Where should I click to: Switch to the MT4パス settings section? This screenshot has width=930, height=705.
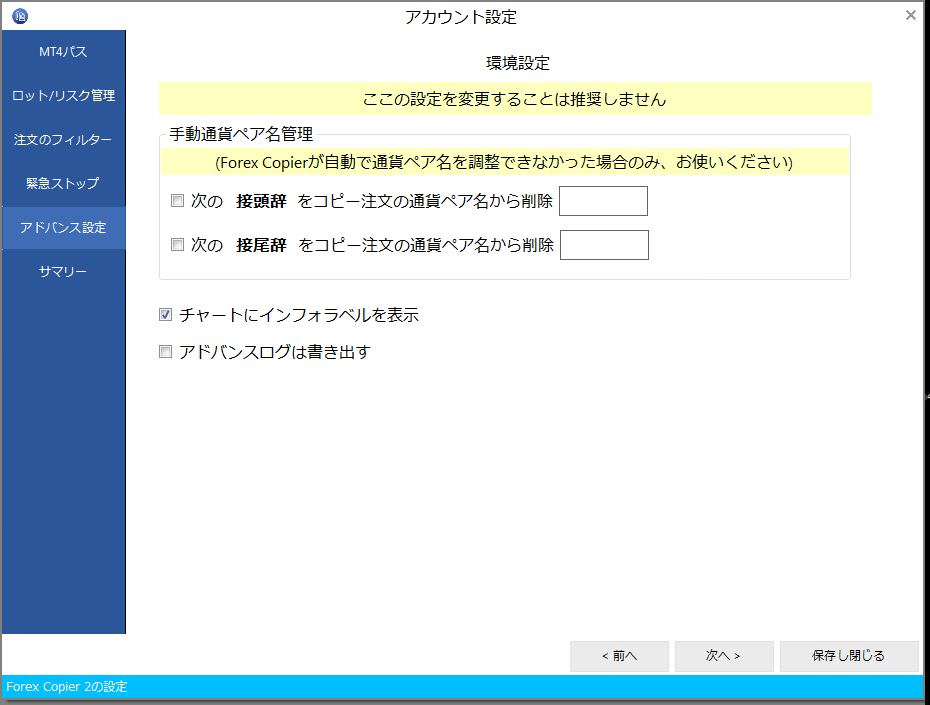pos(62,51)
